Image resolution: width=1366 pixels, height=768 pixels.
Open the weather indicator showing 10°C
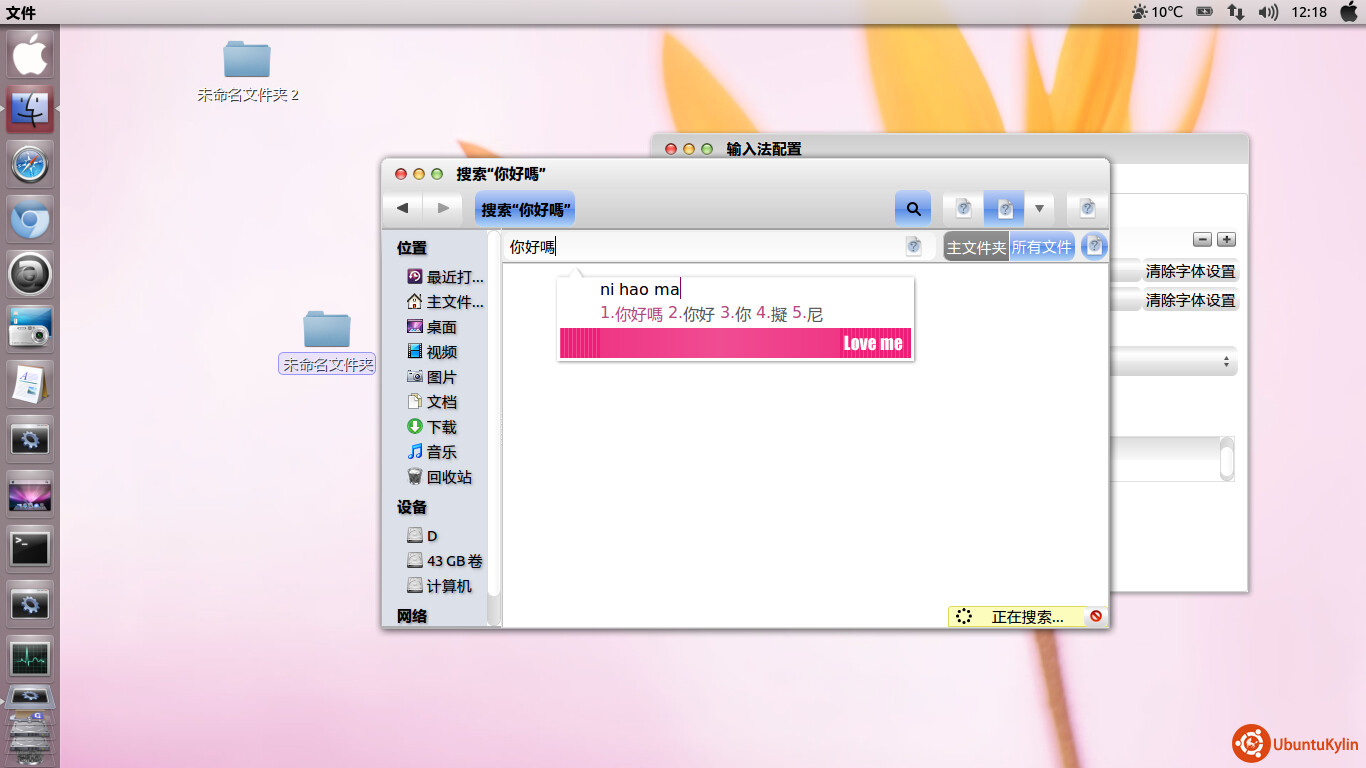[x=1156, y=12]
